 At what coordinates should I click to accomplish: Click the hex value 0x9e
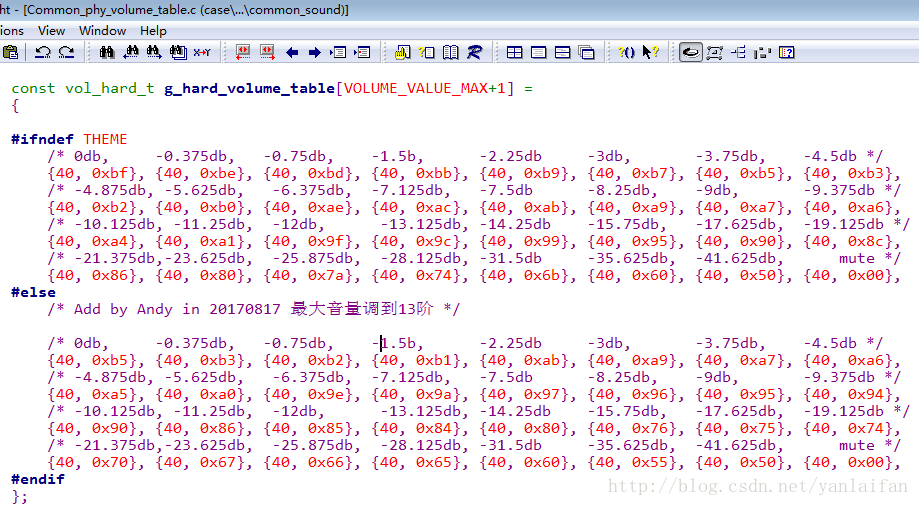(x=326, y=395)
